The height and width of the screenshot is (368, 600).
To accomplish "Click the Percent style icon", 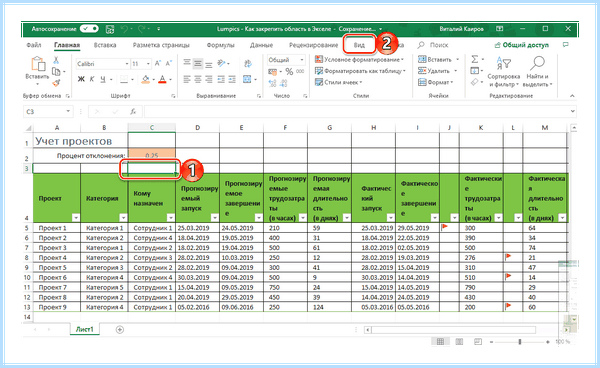I will (x=289, y=72).
